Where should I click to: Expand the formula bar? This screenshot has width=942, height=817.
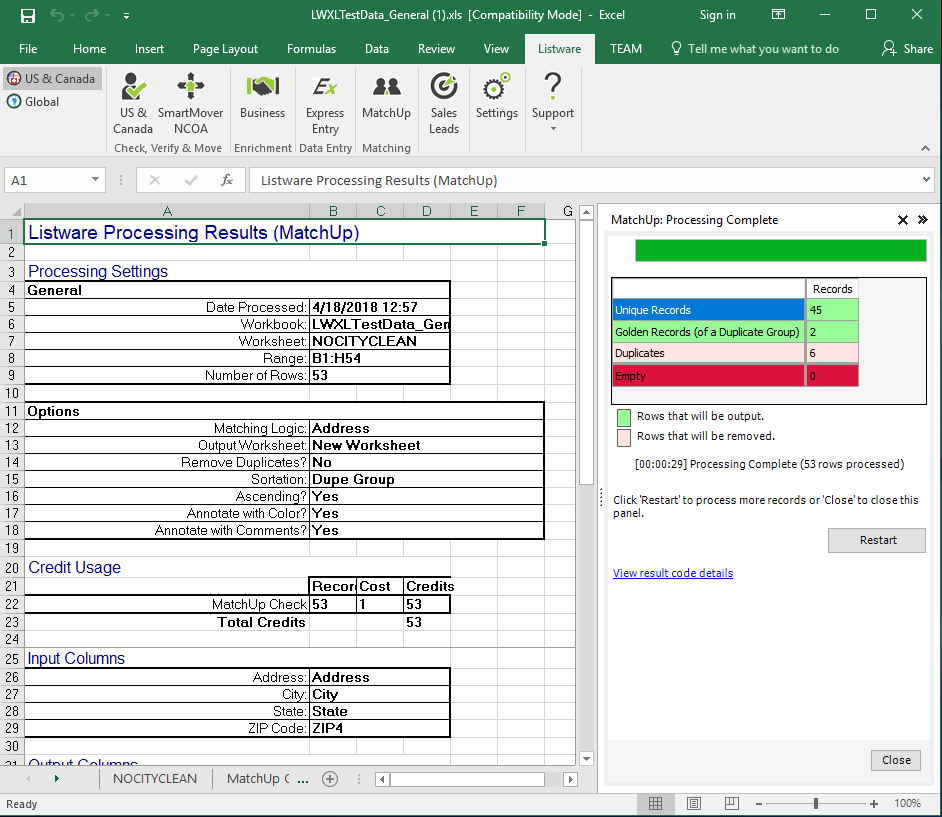pyautogui.click(x=925, y=180)
